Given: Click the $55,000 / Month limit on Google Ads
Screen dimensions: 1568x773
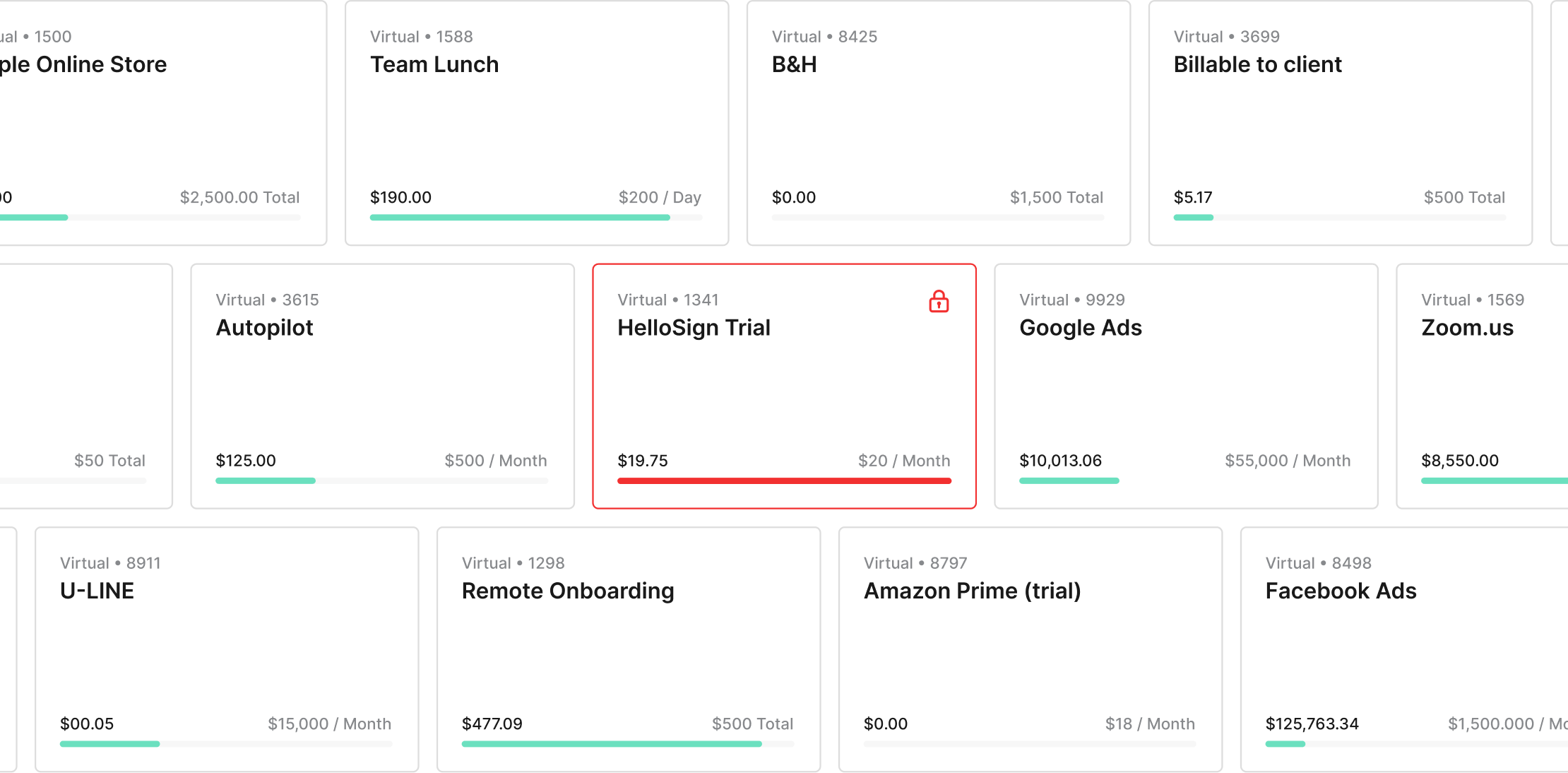Looking at the screenshot, I should tap(1287, 461).
